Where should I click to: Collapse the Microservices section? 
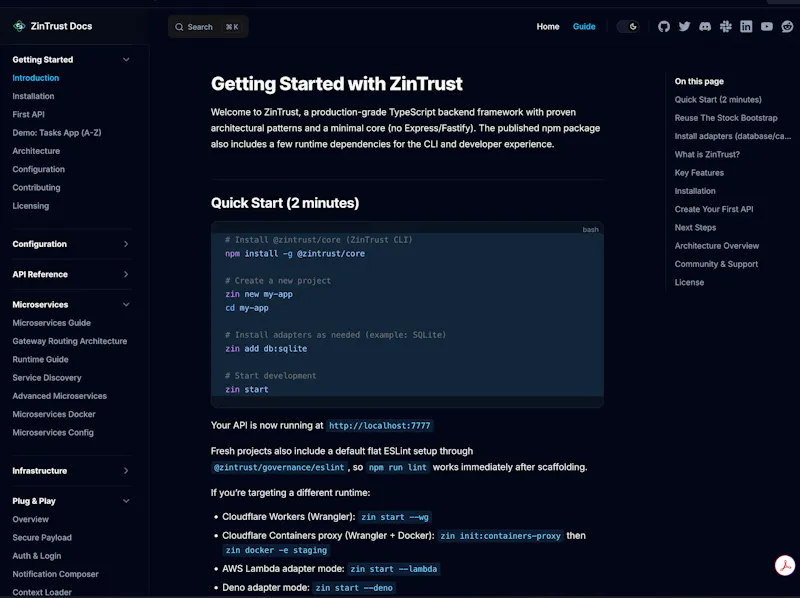pyautogui.click(x=126, y=305)
